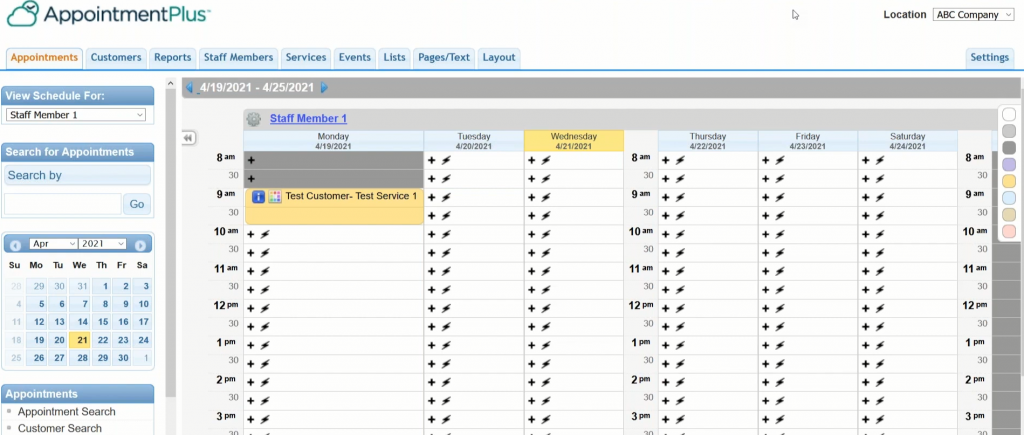
Task: Switch to the Customers tab
Action: 116,57
